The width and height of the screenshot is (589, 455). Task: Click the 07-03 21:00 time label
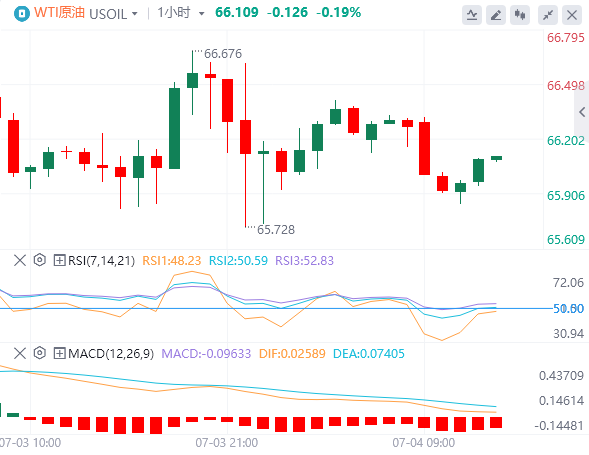pos(227,443)
